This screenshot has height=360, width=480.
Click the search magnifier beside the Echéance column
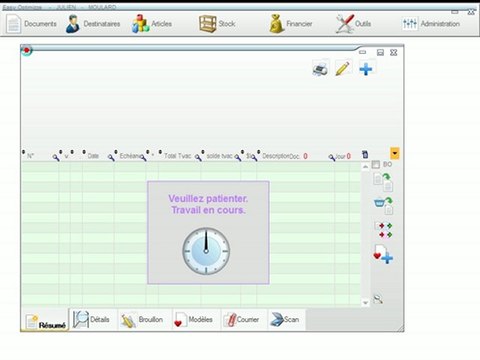pyautogui.click(x=143, y=157)
